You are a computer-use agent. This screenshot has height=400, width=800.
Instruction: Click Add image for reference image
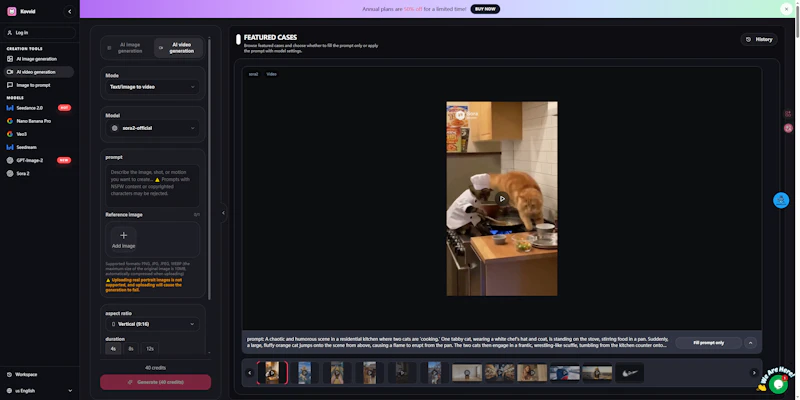pyautogui.click(x=123, y=239)
